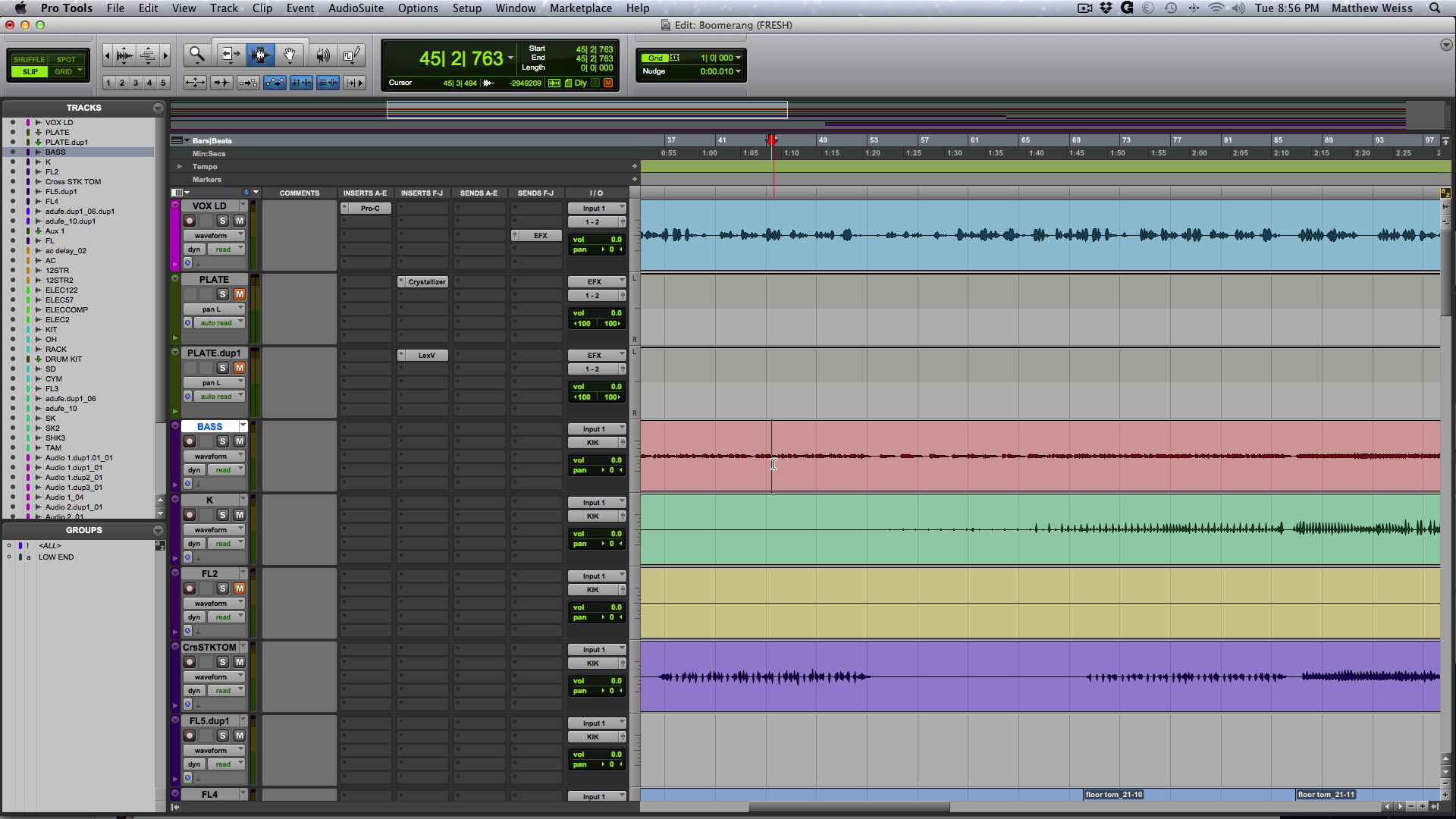
Task: Enable Shuffle edit mode
Action: click(x=30, y=59)
